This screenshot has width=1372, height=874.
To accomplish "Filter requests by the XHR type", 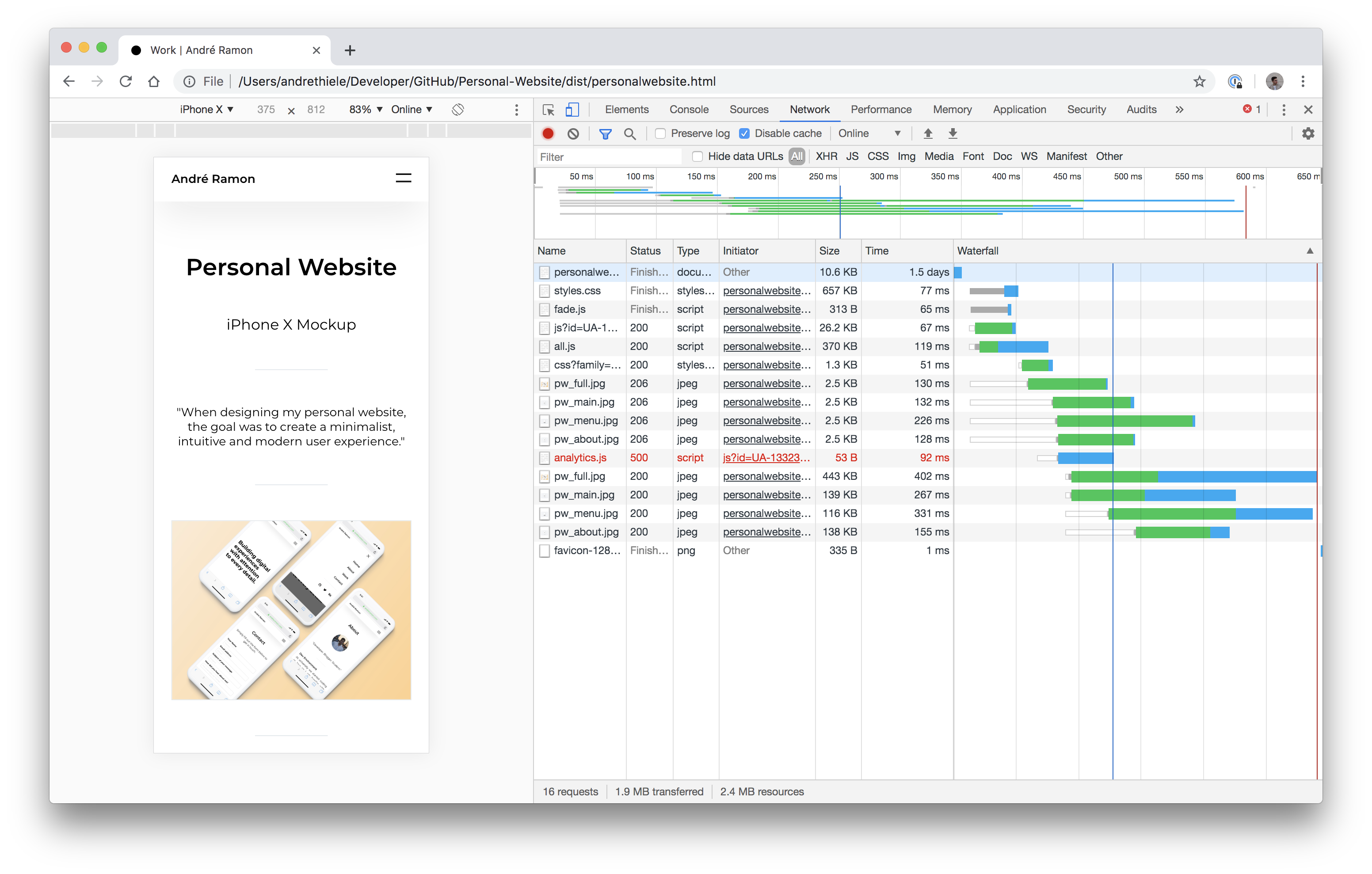I will 826,156.
